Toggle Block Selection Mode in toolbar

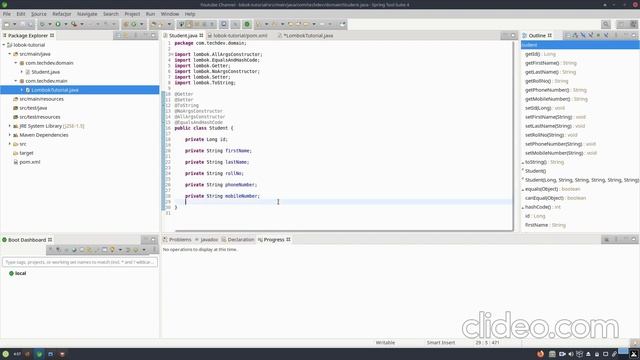coord(204,24)
